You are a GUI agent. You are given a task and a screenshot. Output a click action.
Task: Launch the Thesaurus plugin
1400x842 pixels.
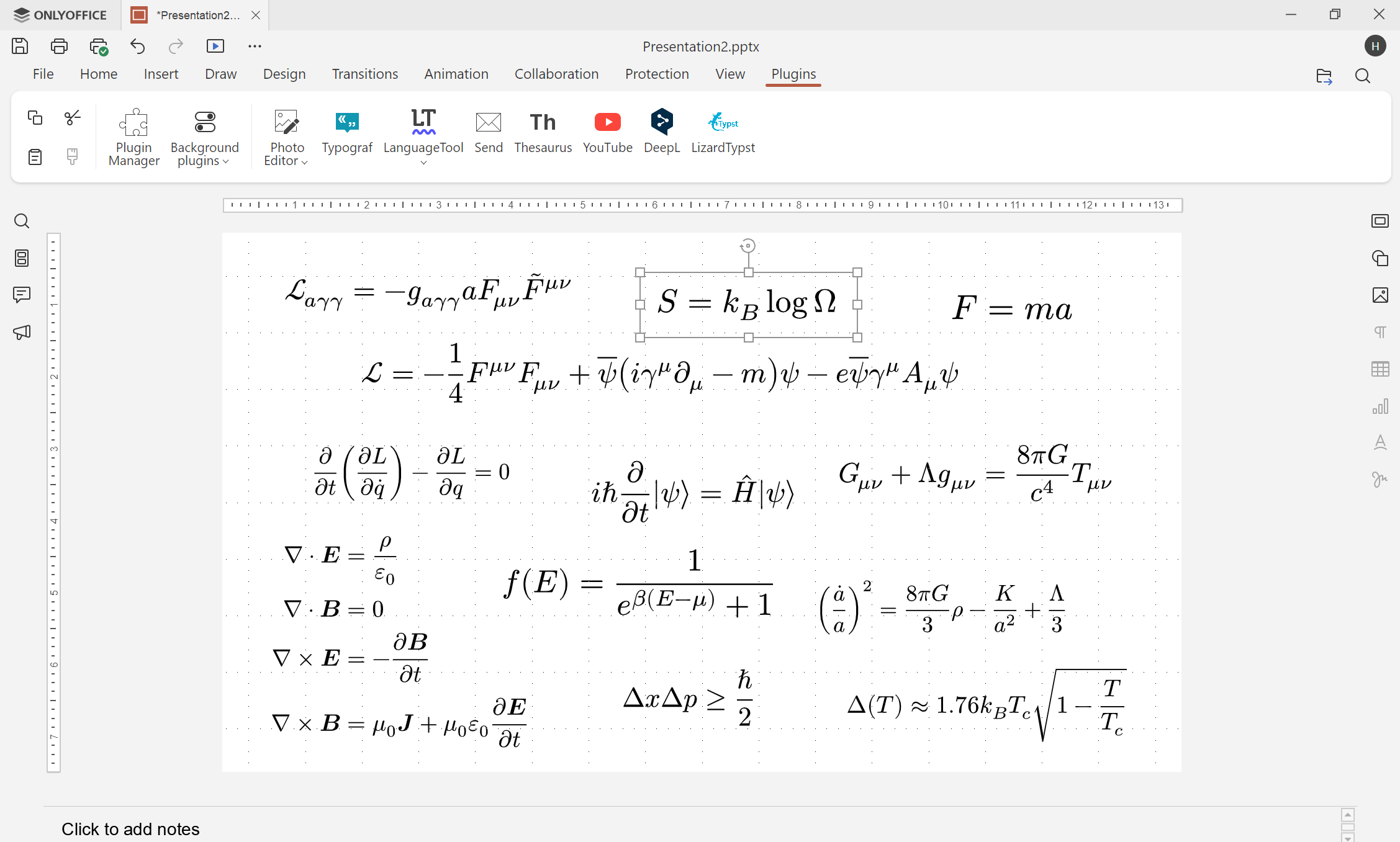(543, 132)
